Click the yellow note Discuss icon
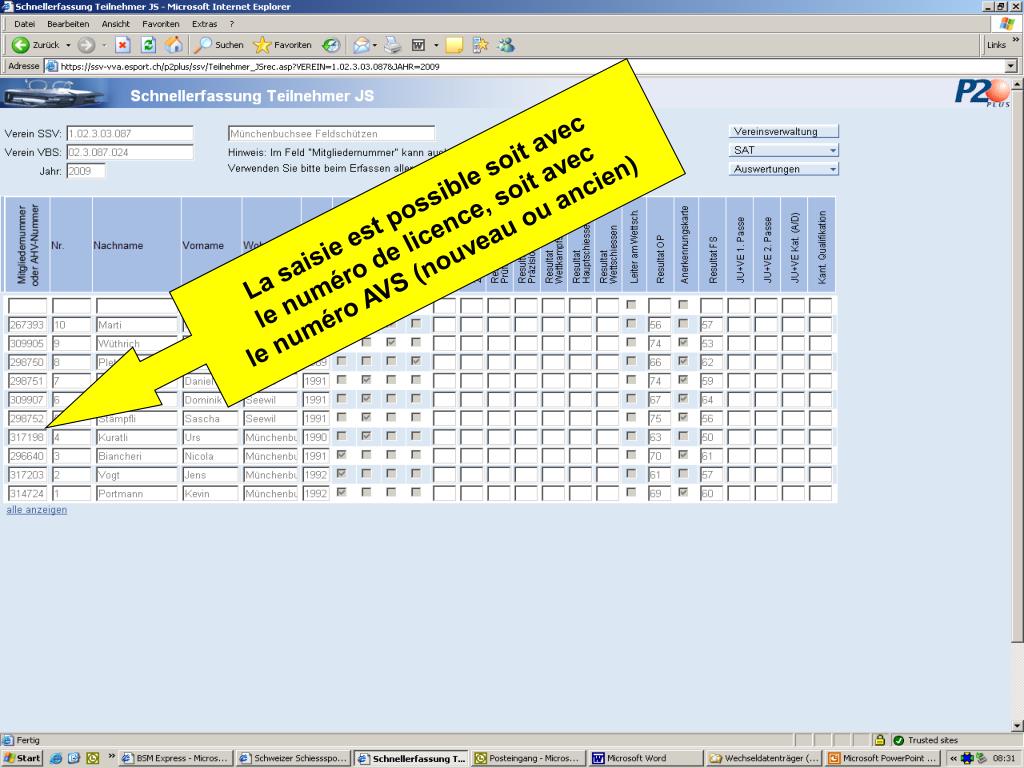Viewport: 1024px width, 768px height. 454,45
